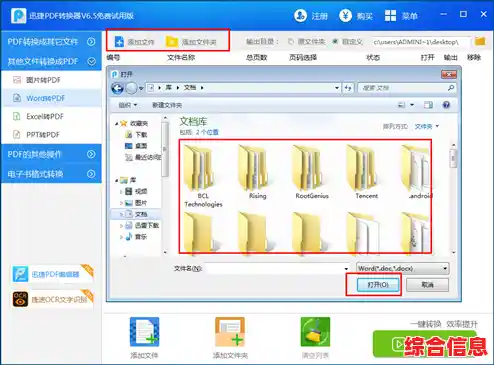Expand the 电子书格式转换 section
Viewport: 494px width, 365px height.
tap(51, 174)
